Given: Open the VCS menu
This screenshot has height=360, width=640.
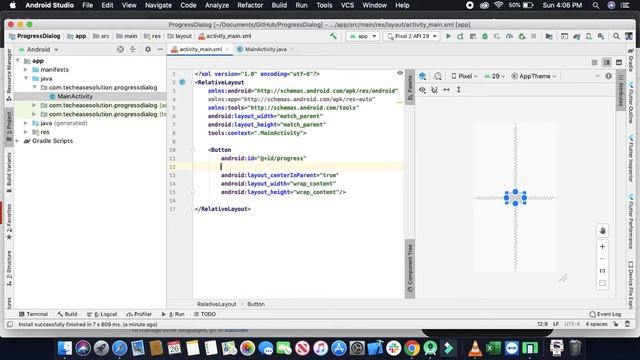Looking at the screenshot, I should point(347,5).
